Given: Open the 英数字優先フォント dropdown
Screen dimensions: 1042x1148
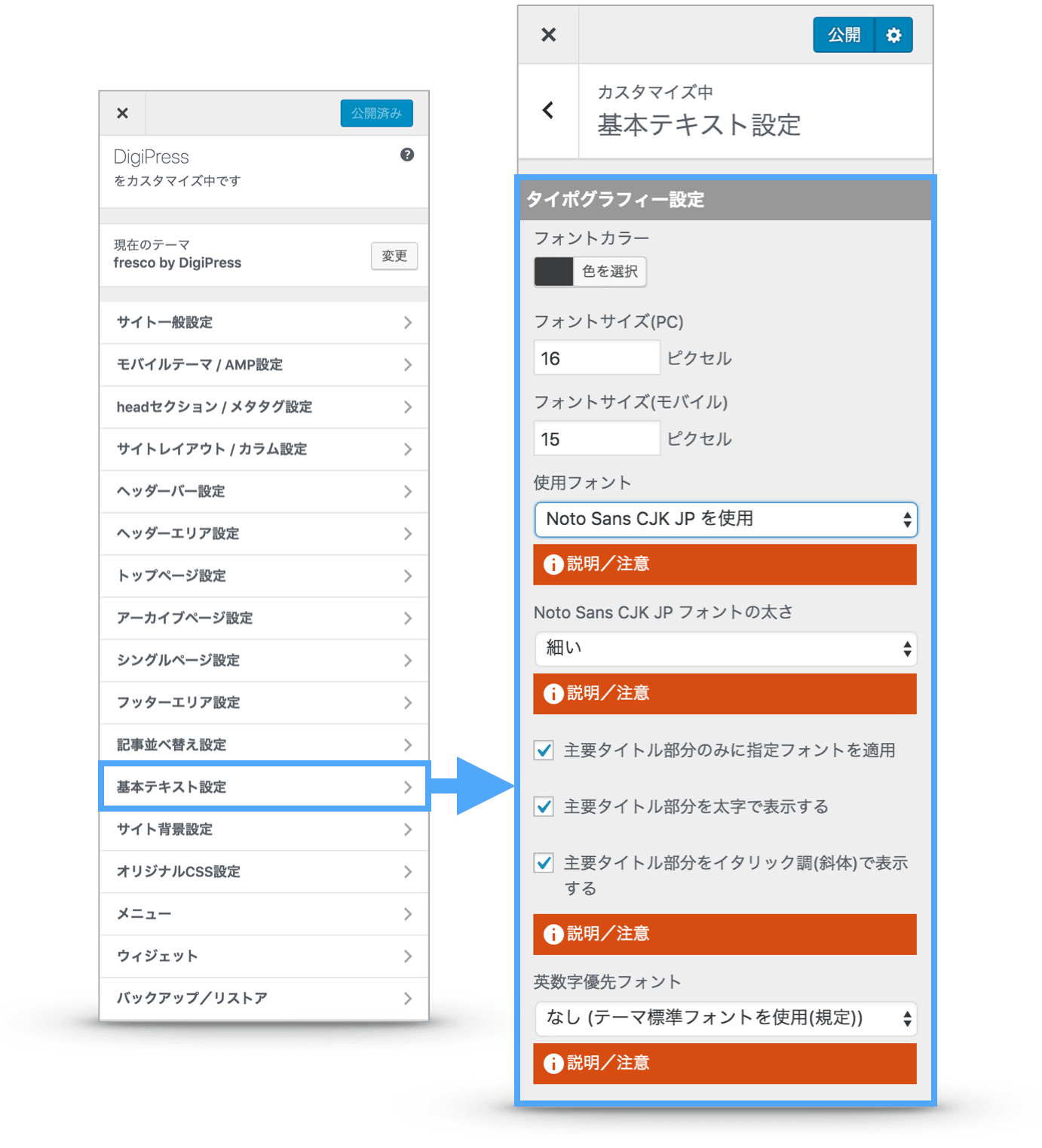Looking at the screenshot, I should point(725,1018).
